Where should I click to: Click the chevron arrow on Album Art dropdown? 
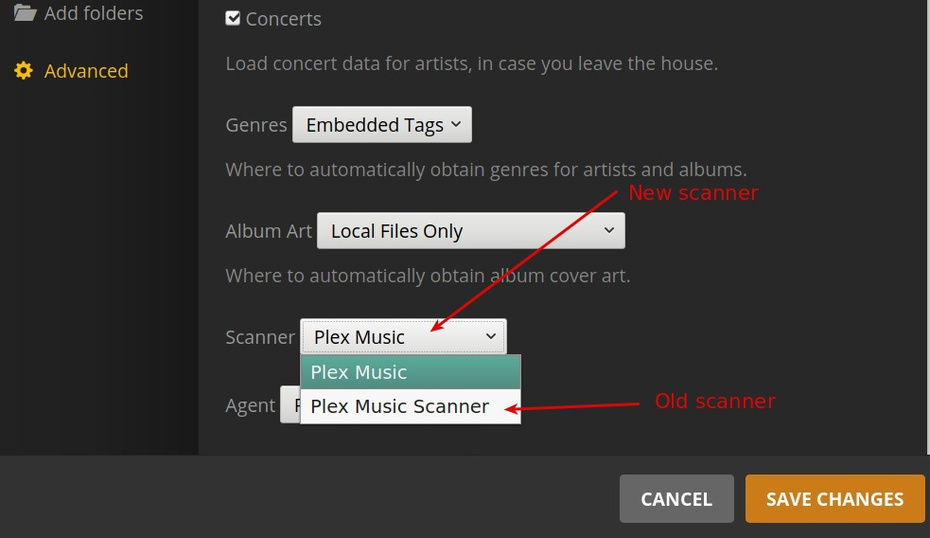(609, 231)
